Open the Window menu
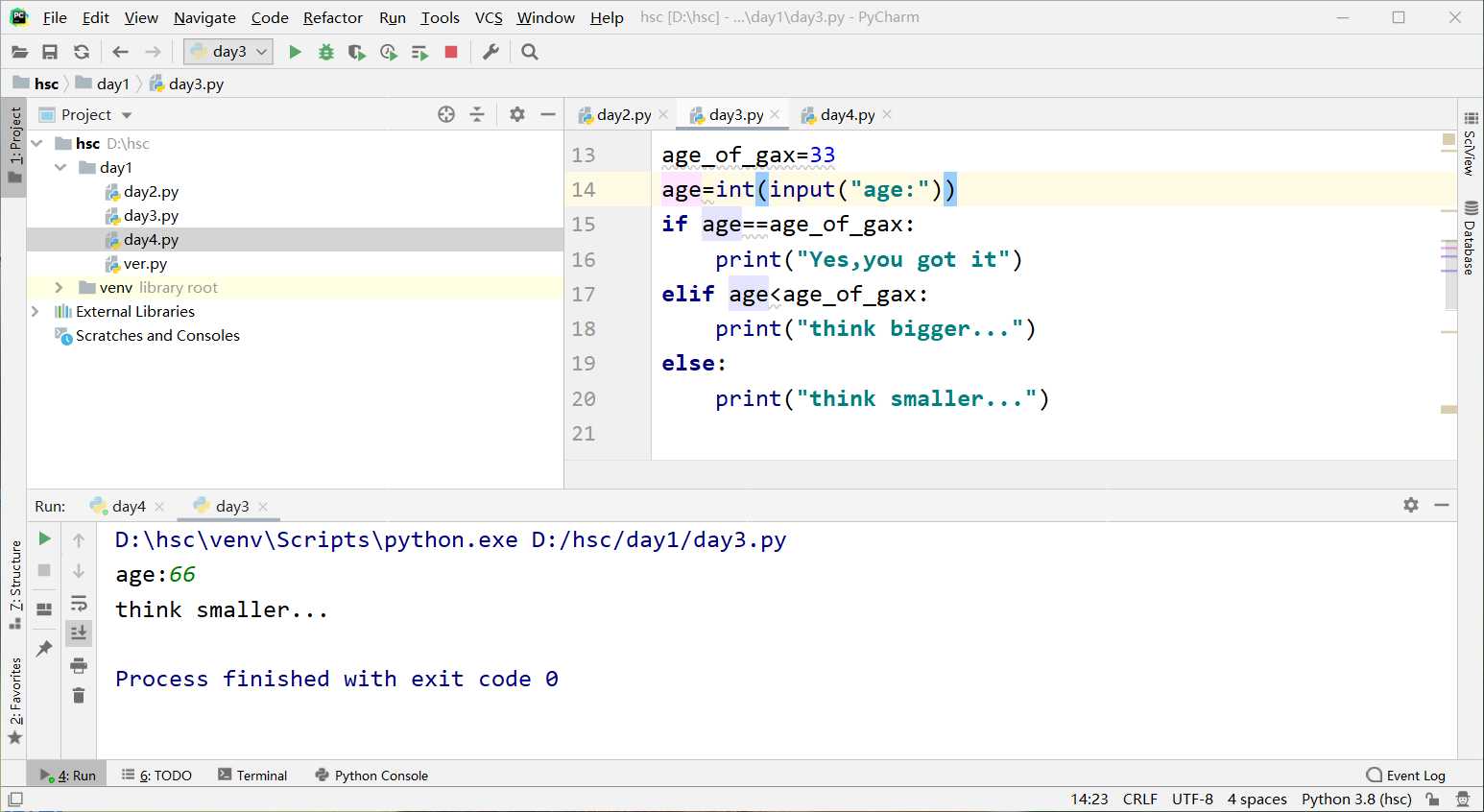This screenshot has height=812, width=1484. coord(545,17)
